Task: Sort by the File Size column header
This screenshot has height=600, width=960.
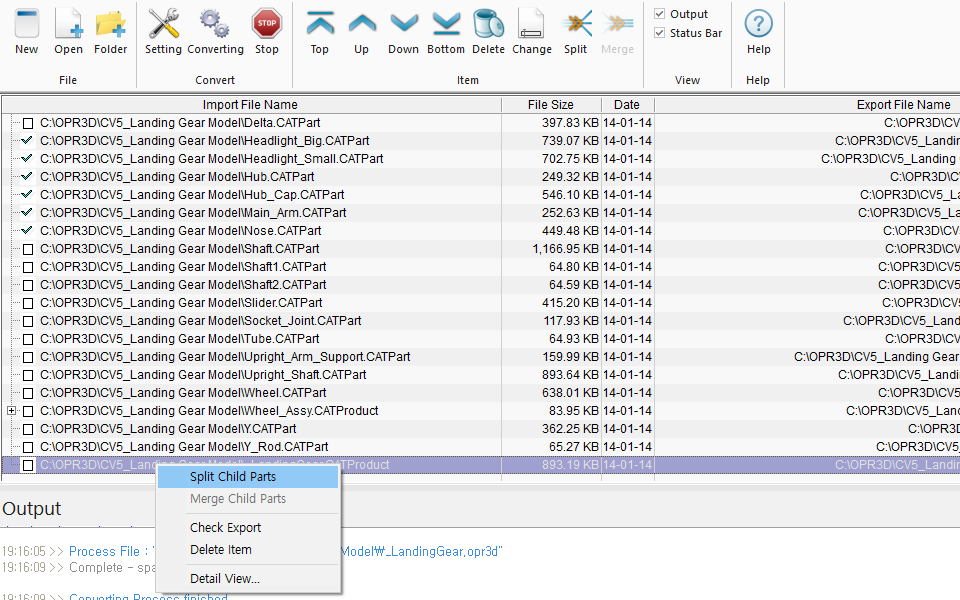Action: tap(551, 105)
